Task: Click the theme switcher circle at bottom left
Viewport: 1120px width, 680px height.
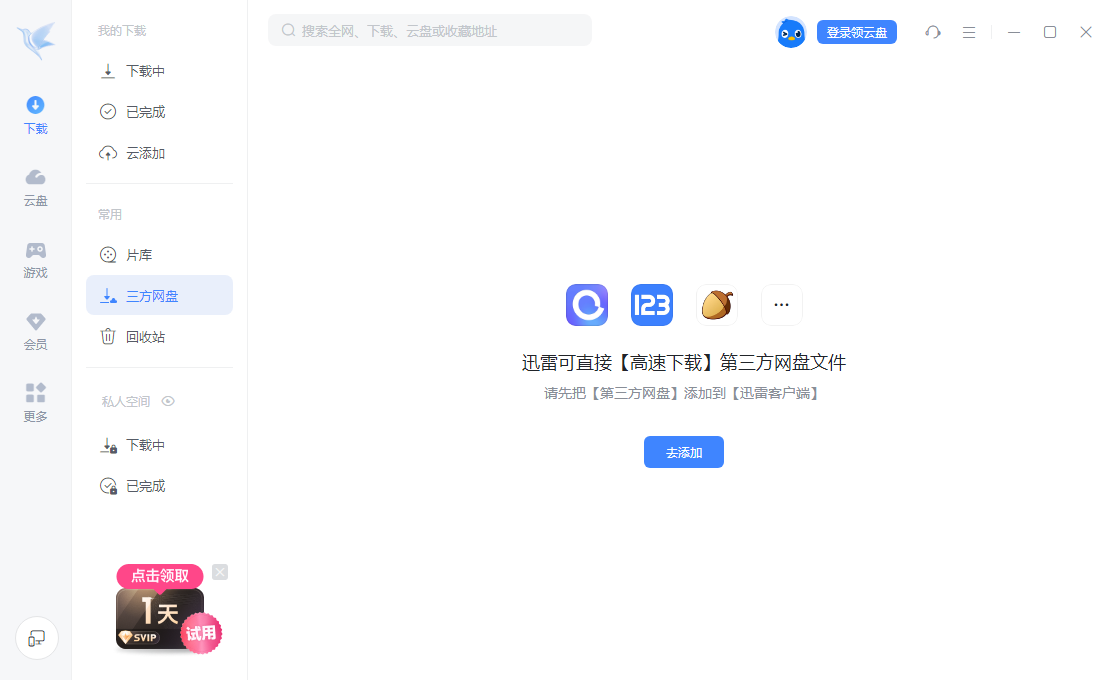Action: pos(36,638)
